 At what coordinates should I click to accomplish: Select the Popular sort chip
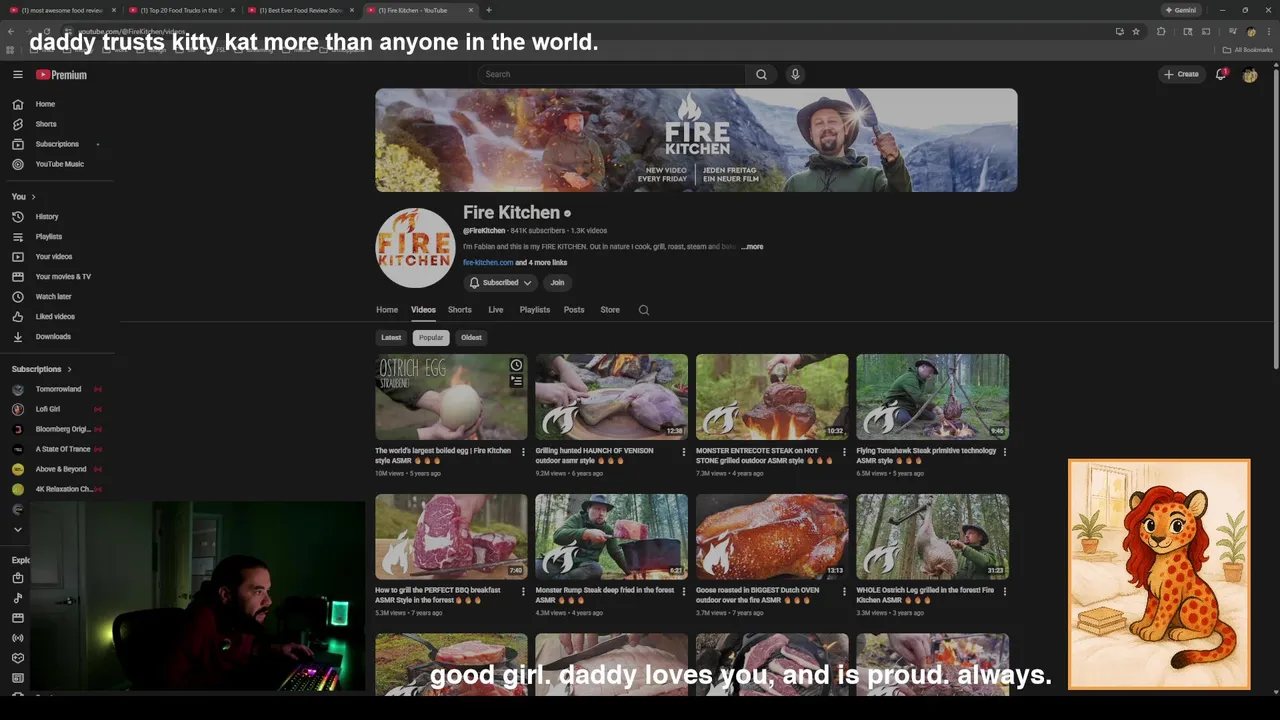[431, 338]
